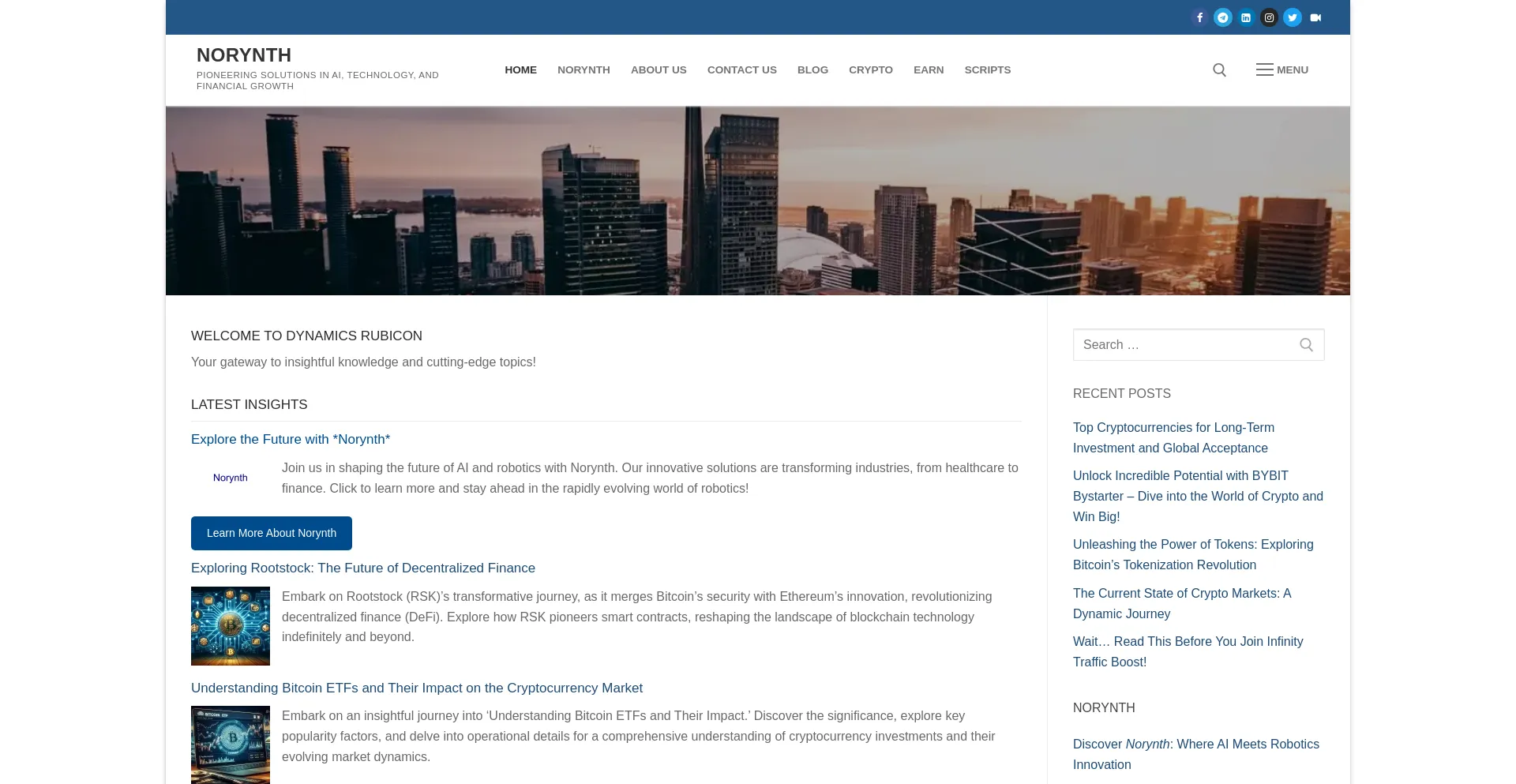Open 'Top Cryptocurrencies for Long-Term Investment' recent post
This screenshot has width=1516, height=784.
pyautogui.click(x=1173, y=438)
